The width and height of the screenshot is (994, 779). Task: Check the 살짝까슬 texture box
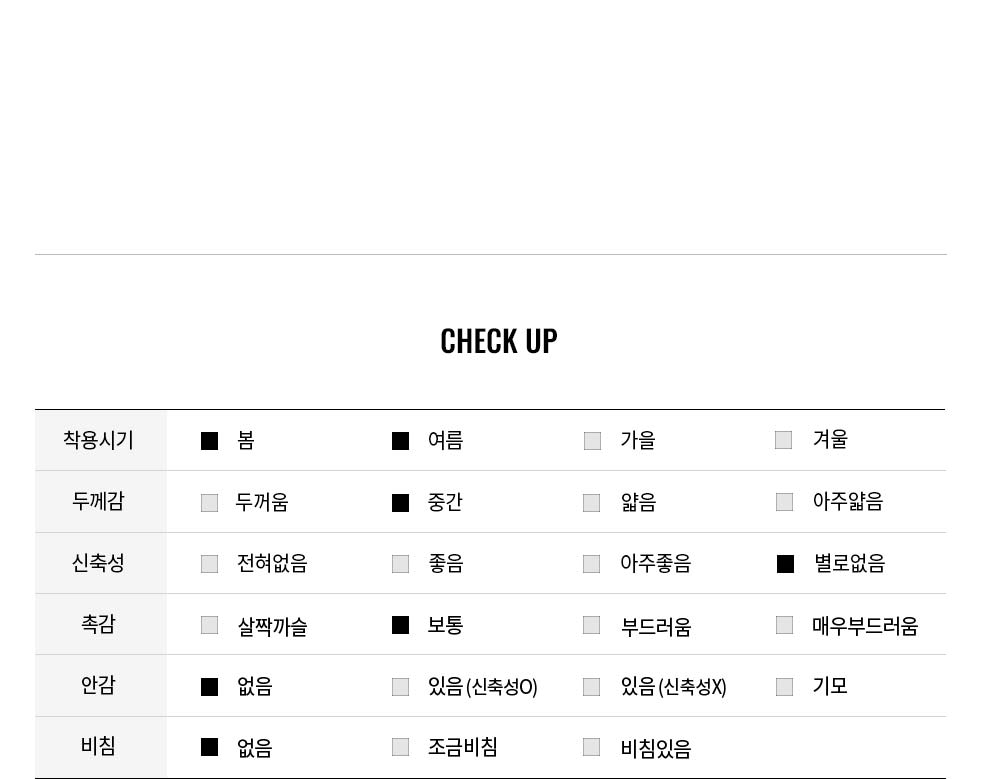pyautogui.click(x=209, y=625)
